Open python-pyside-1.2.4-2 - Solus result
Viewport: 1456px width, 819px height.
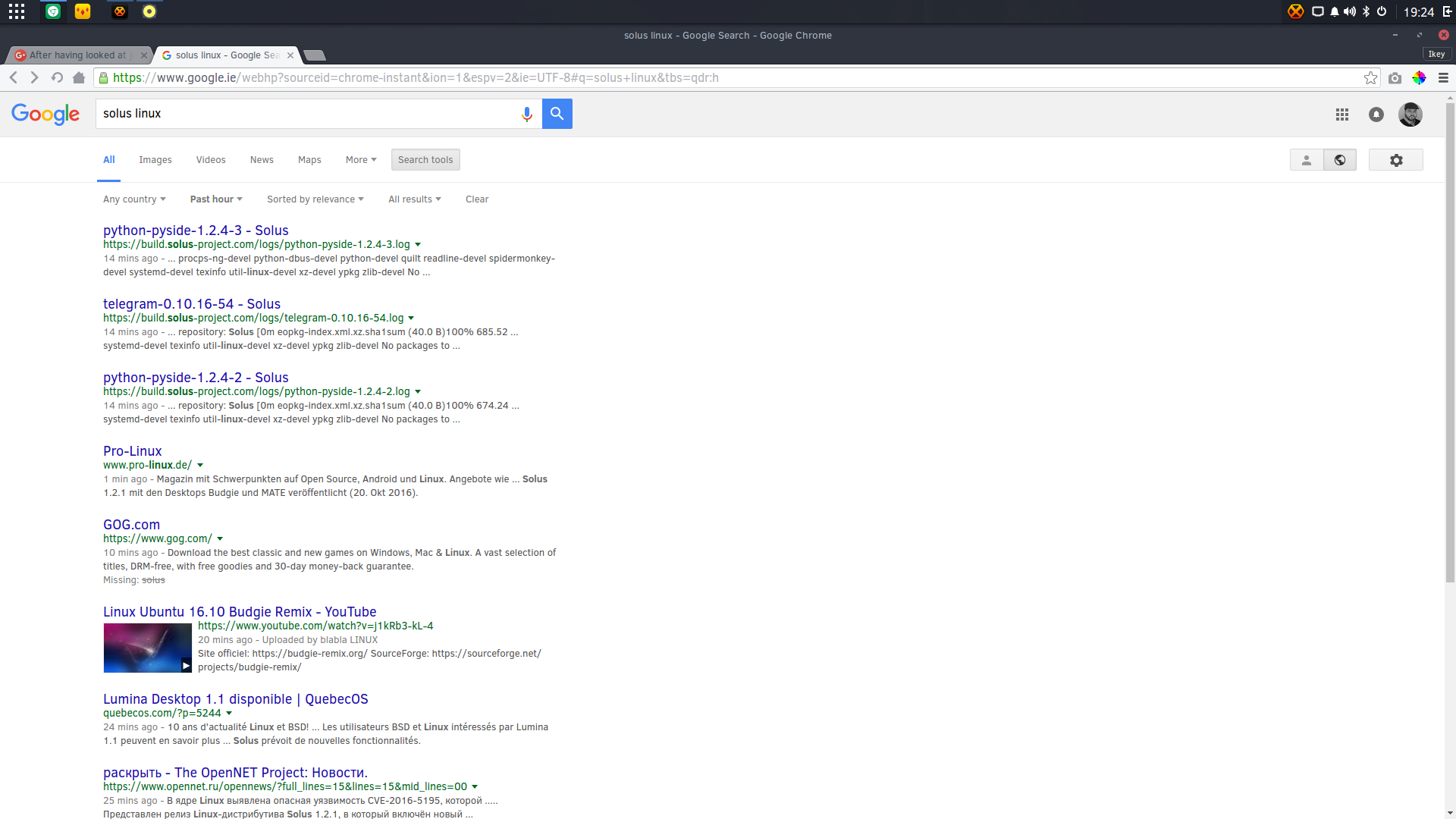(x=196, y=378)
